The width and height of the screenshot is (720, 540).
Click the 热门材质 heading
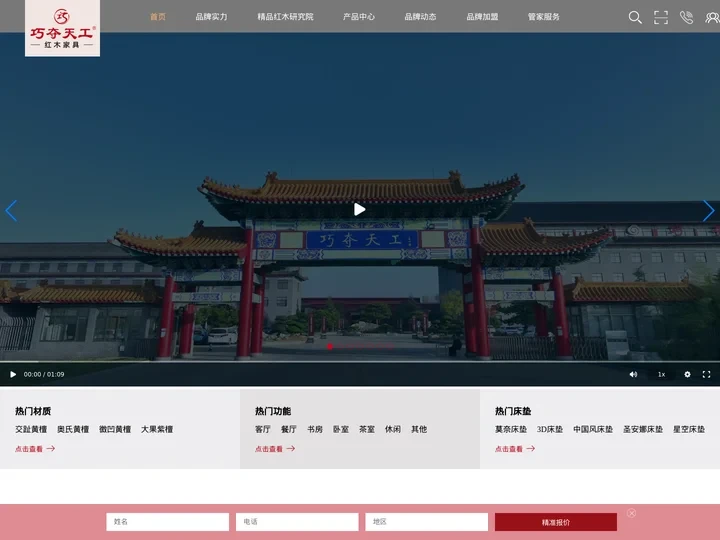coord(33,411)
